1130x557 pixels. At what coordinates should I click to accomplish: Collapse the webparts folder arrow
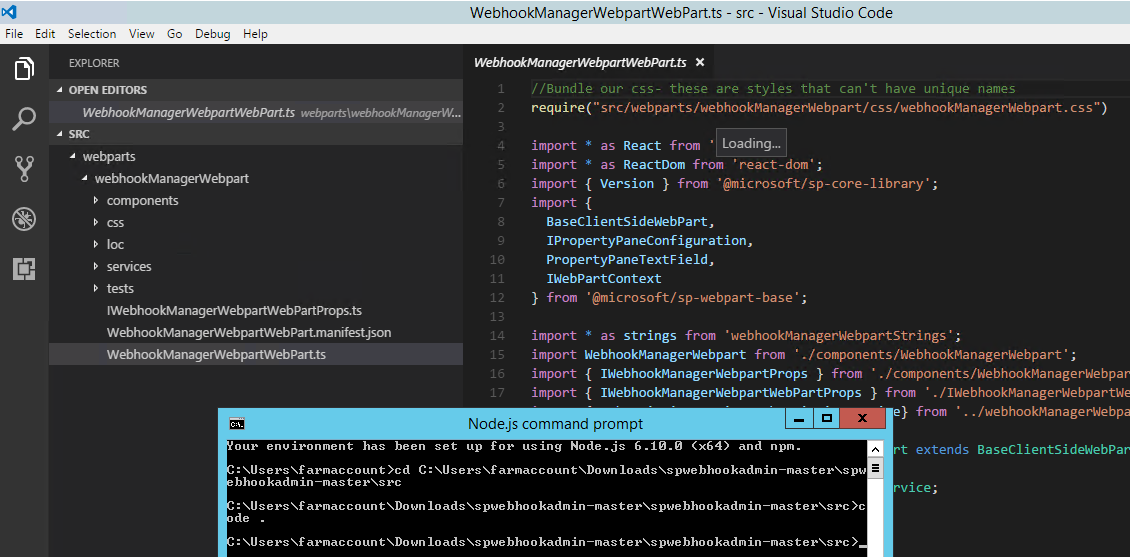(72, 156)
